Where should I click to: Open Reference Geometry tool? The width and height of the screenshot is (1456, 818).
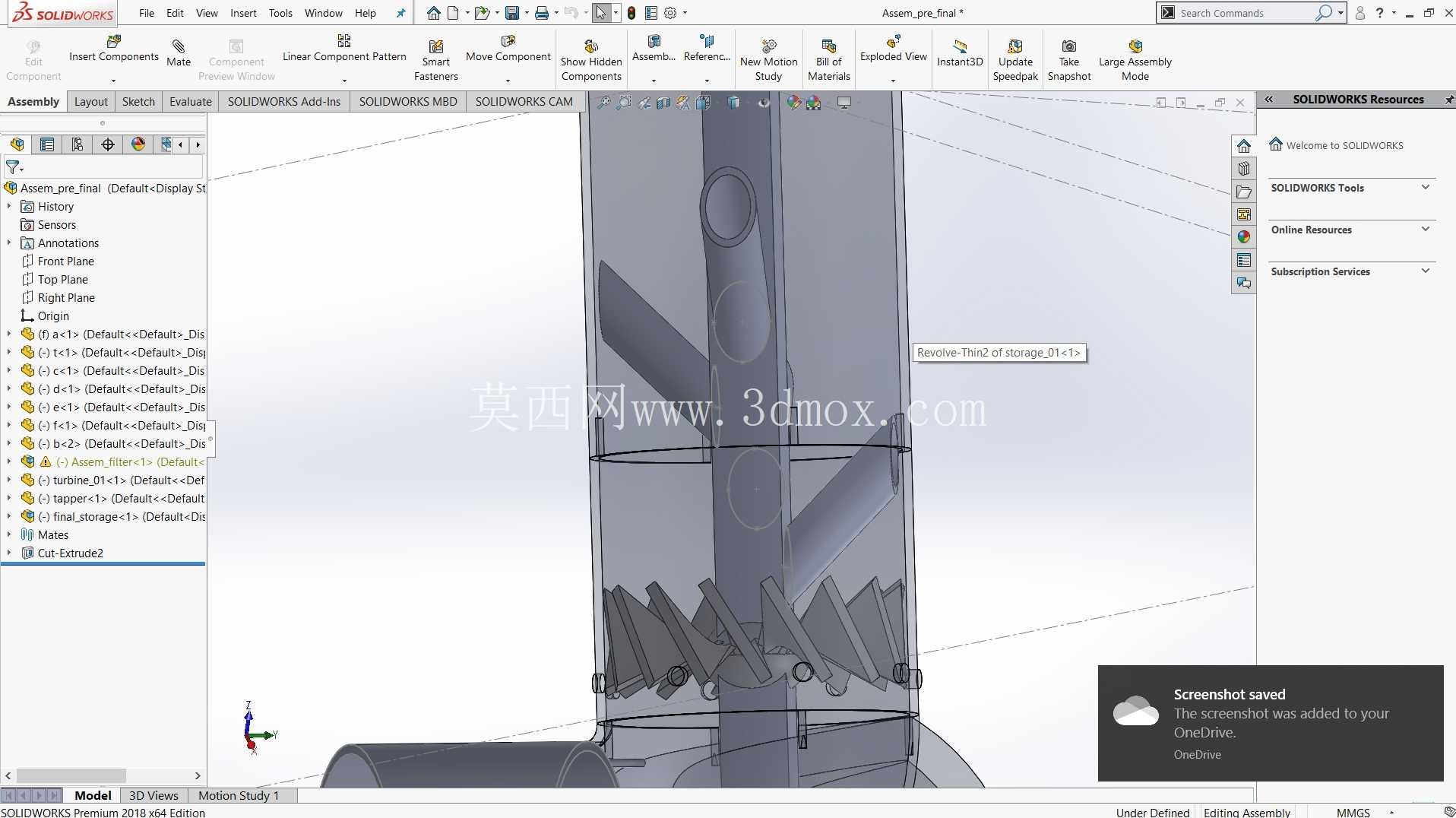pos(707,49)
